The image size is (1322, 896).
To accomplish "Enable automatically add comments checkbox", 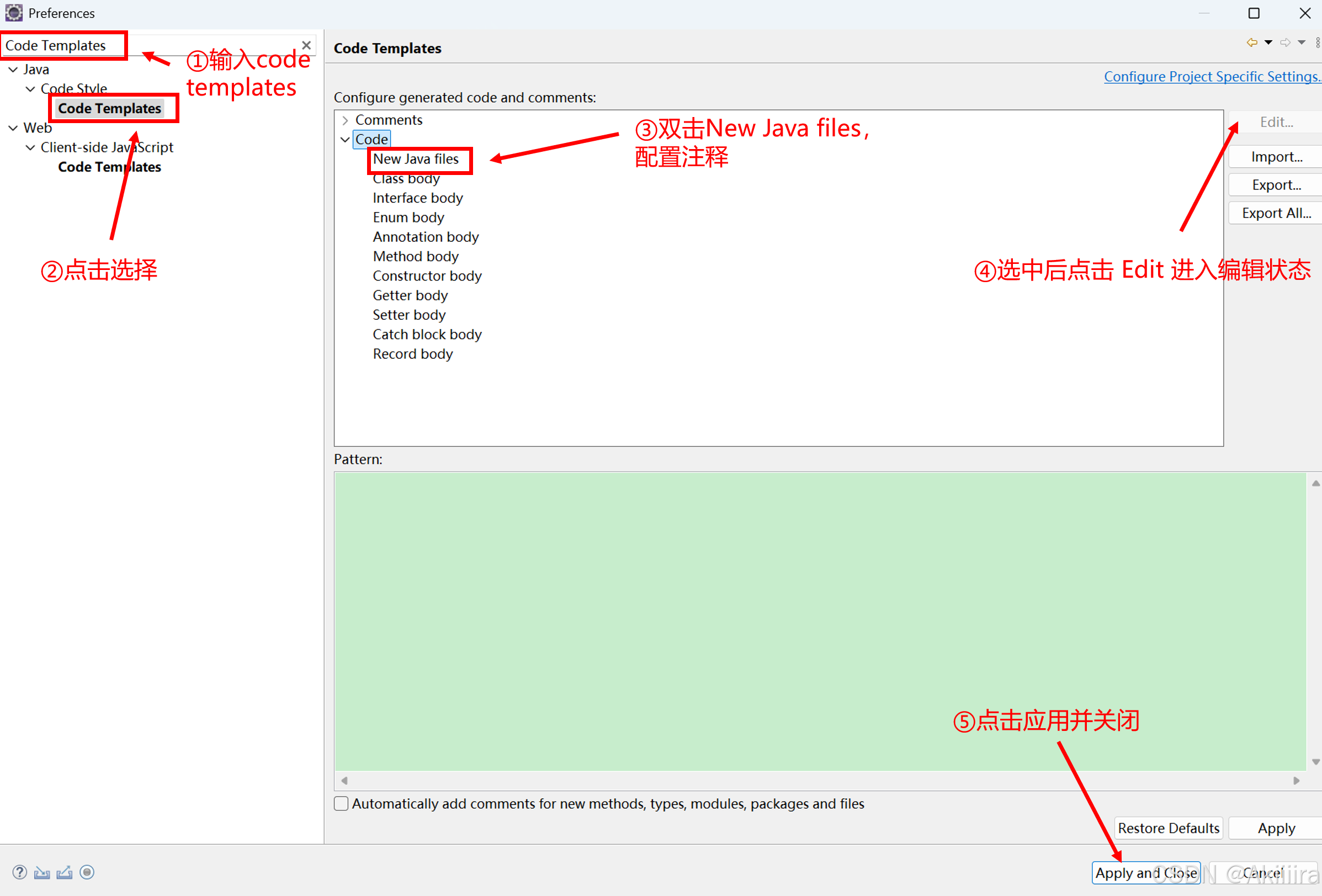I will [341, 803].
